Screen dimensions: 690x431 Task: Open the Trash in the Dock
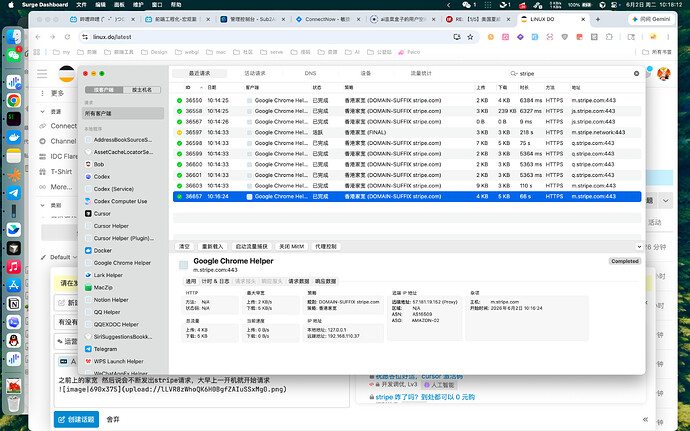[x=14, y=403]
